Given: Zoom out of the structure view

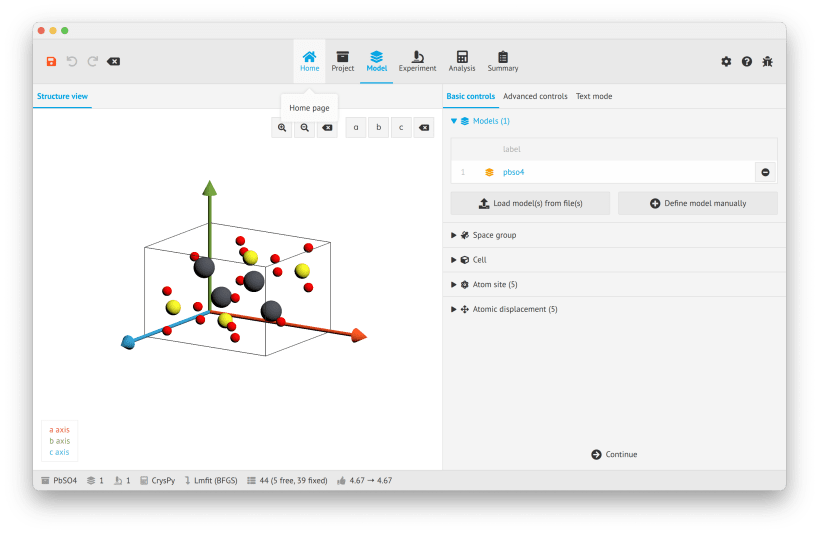Looking at the screenshot, I should point(305,127).
